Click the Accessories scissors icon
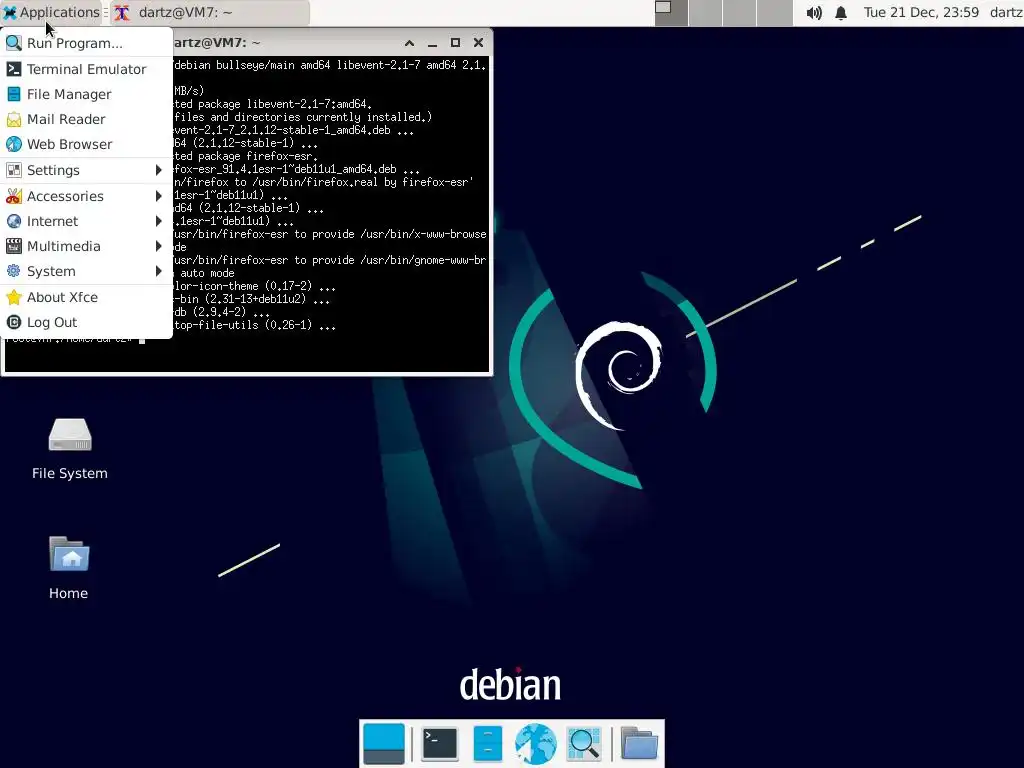The image size is (1024, 768). point(14,196)
